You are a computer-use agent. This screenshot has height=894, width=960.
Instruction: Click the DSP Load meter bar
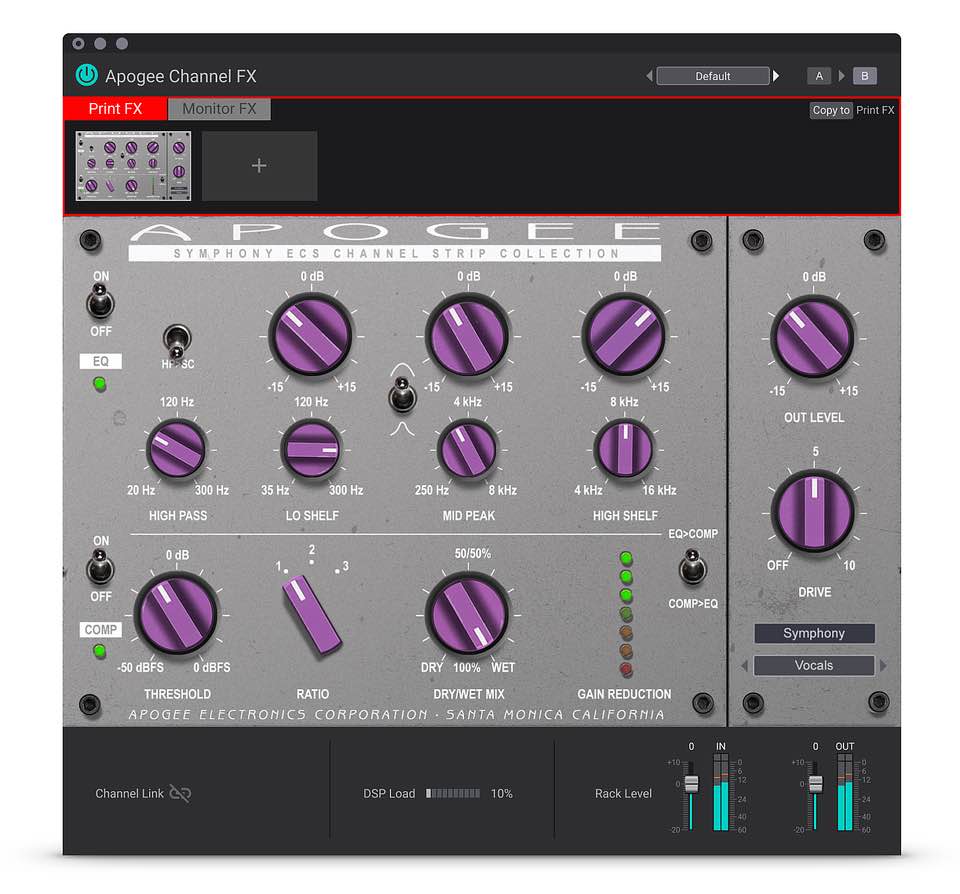point(453,794)
